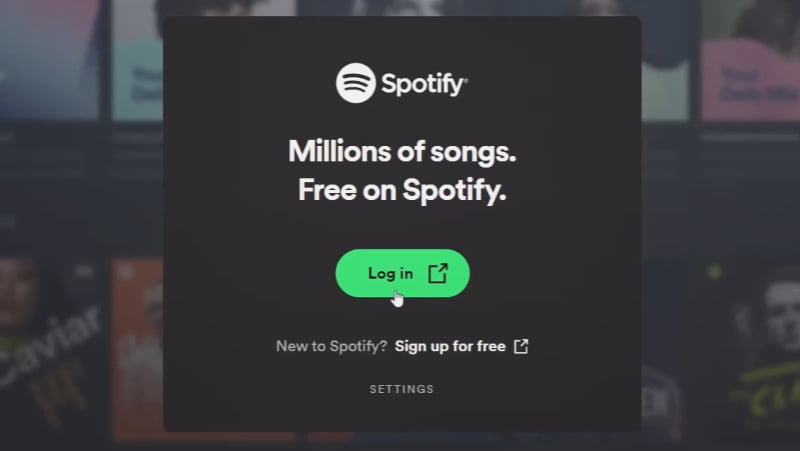Click the Spotify wordmark text
This screenshot has height=451, width=800.
click(424, 84)
